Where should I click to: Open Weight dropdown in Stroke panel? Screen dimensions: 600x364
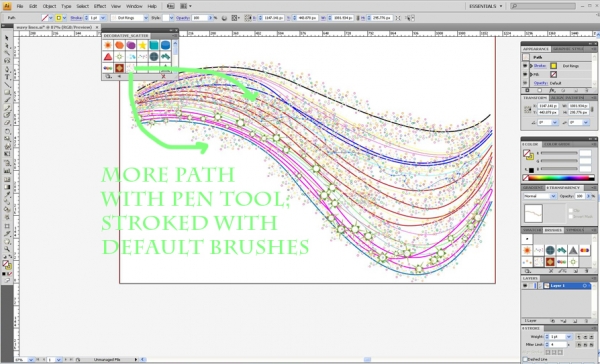(569, 337)
